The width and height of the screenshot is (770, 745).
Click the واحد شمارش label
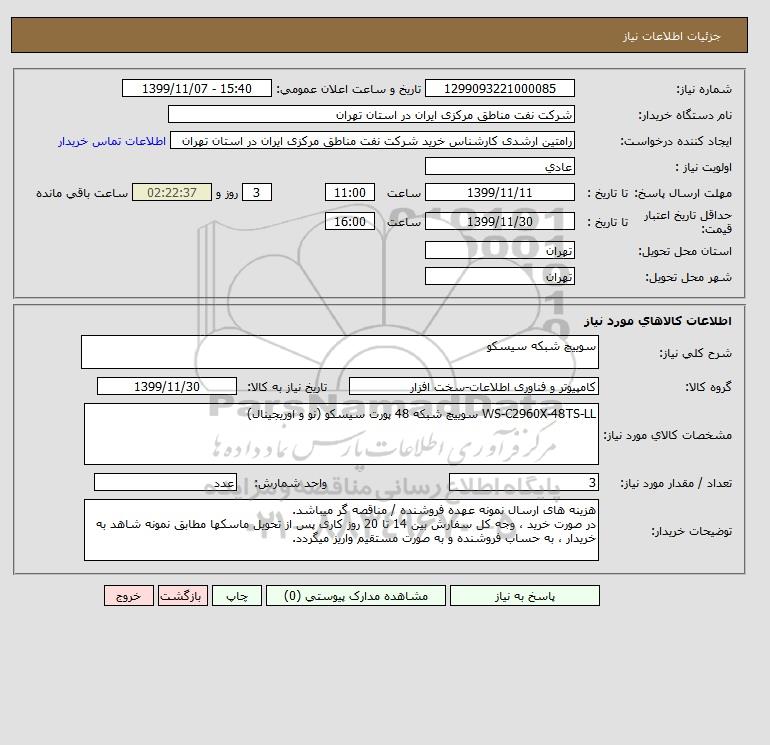coord(290,483)
